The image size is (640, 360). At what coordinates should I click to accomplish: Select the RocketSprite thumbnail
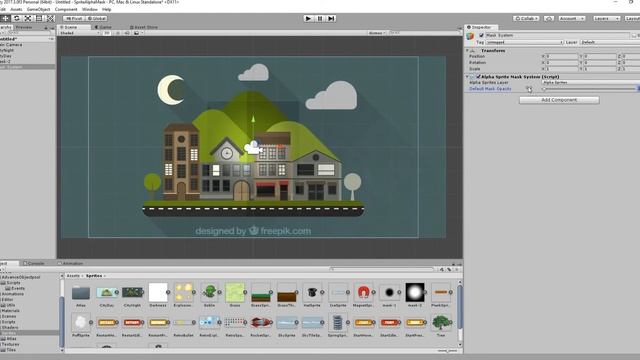pyautogui.click(x=260, y=322)
